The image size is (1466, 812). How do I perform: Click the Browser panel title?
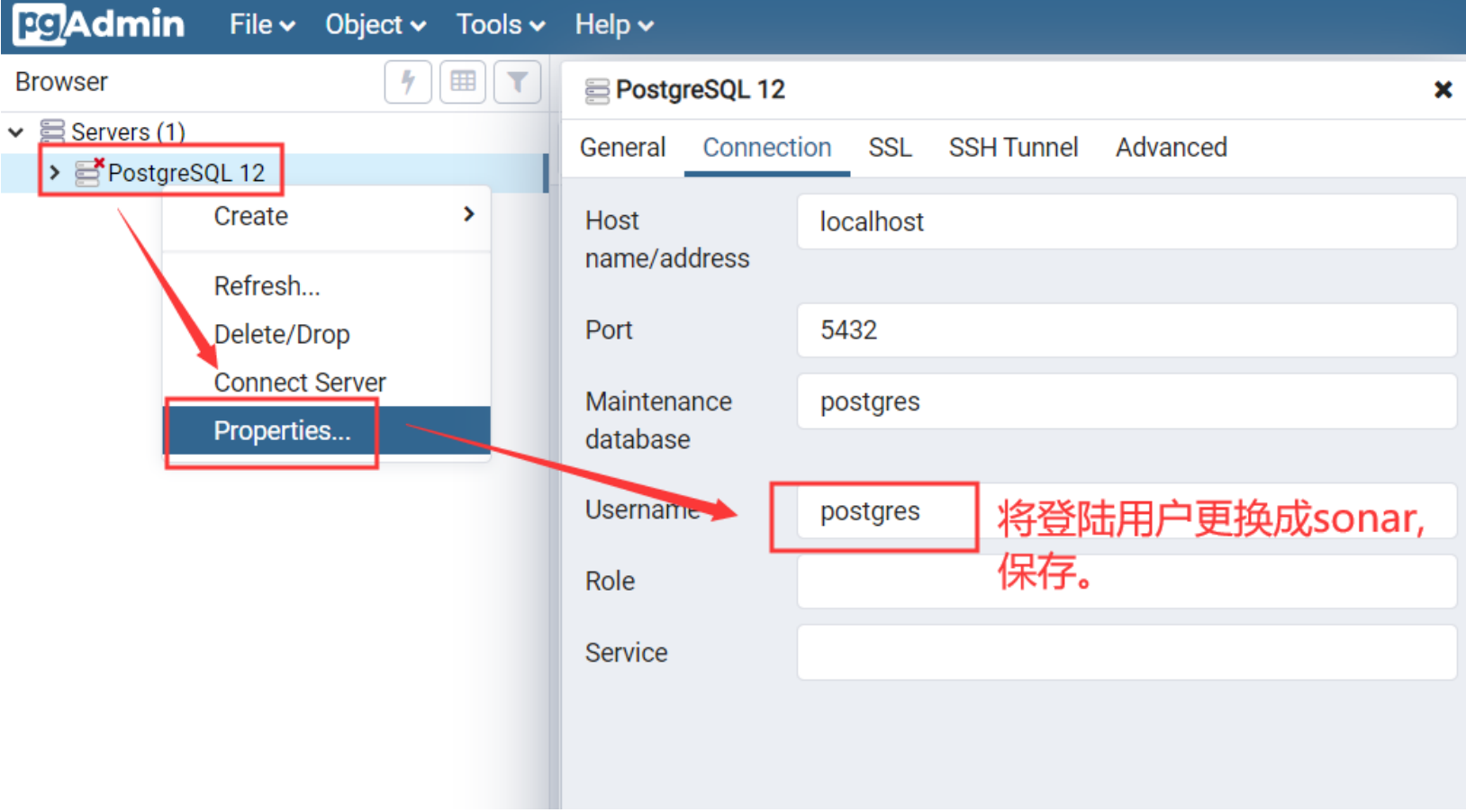coord(61,82)
